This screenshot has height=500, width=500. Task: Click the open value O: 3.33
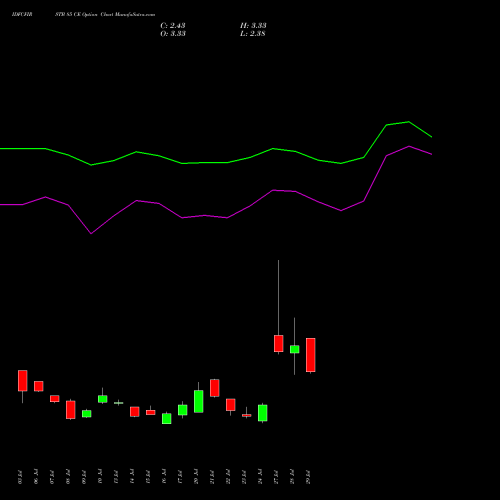pos(173,34)
